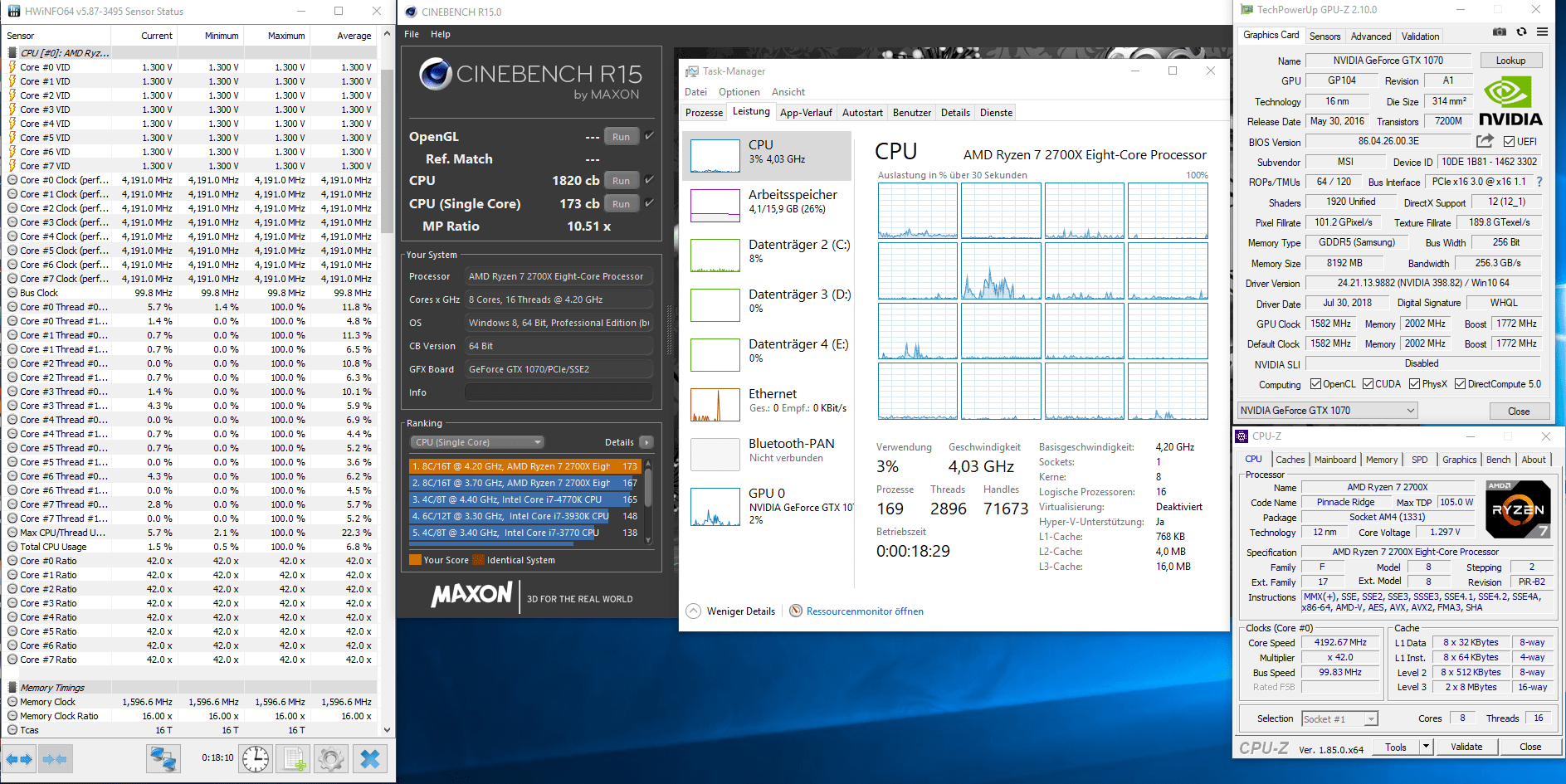Reset HWiNFO min/max values with clock icon
Image resolution: width=1566 pixels, height=784 pixels.
pos(256,758)
